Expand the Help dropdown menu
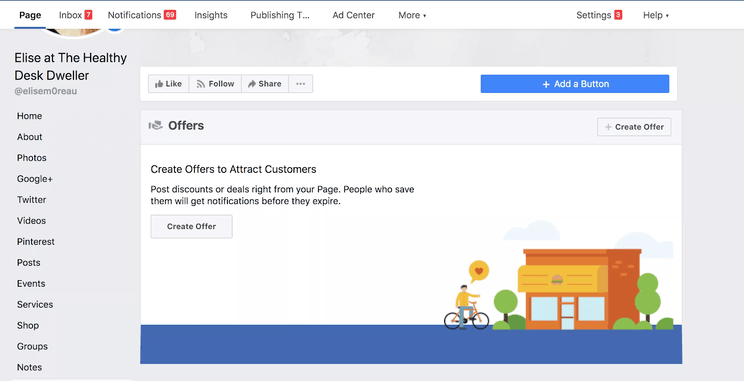Image resolution: width=744 pixels, height=381 pixels. (656, 15)
